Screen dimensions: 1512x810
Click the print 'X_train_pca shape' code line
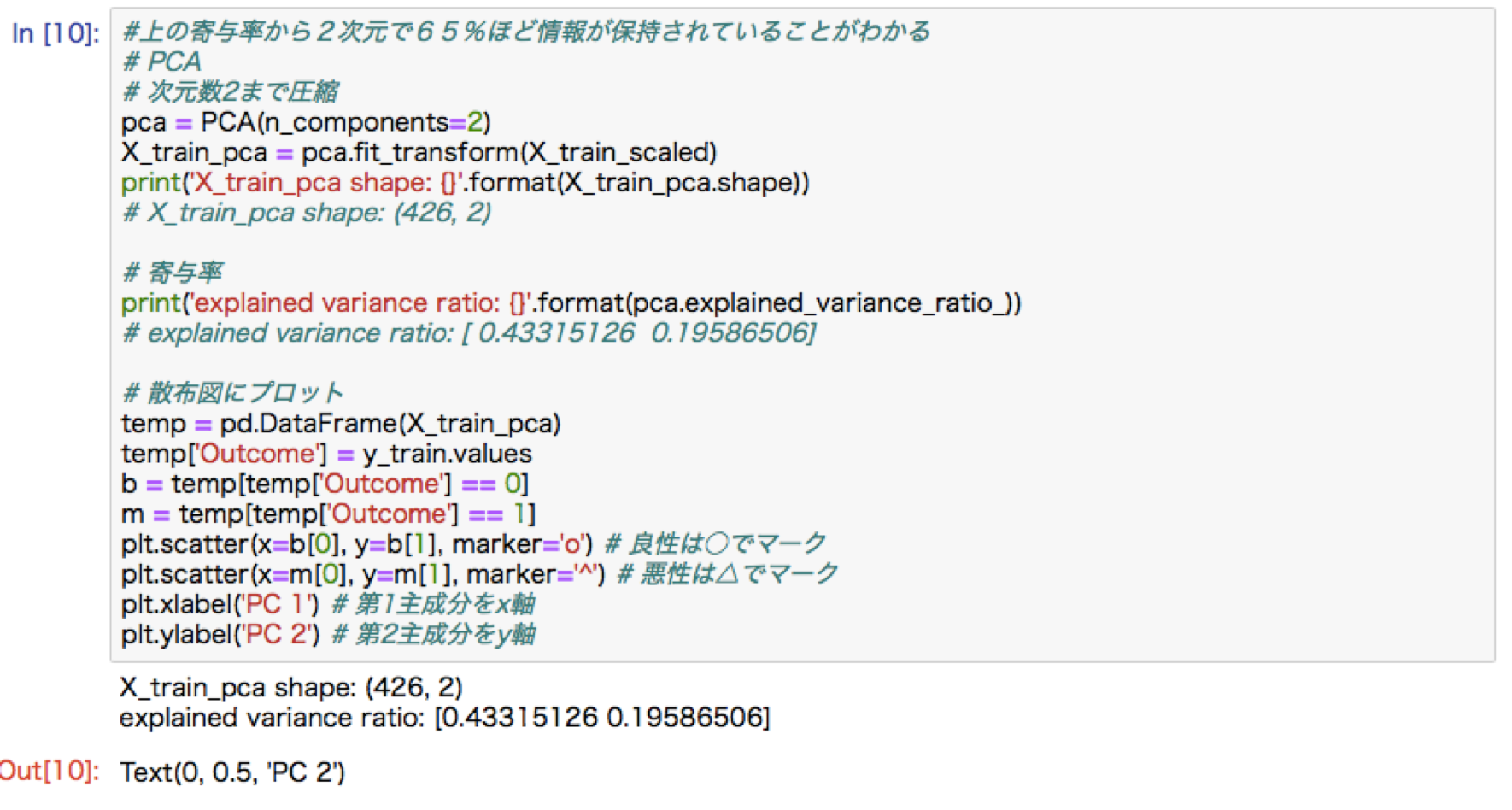(466, 182)
